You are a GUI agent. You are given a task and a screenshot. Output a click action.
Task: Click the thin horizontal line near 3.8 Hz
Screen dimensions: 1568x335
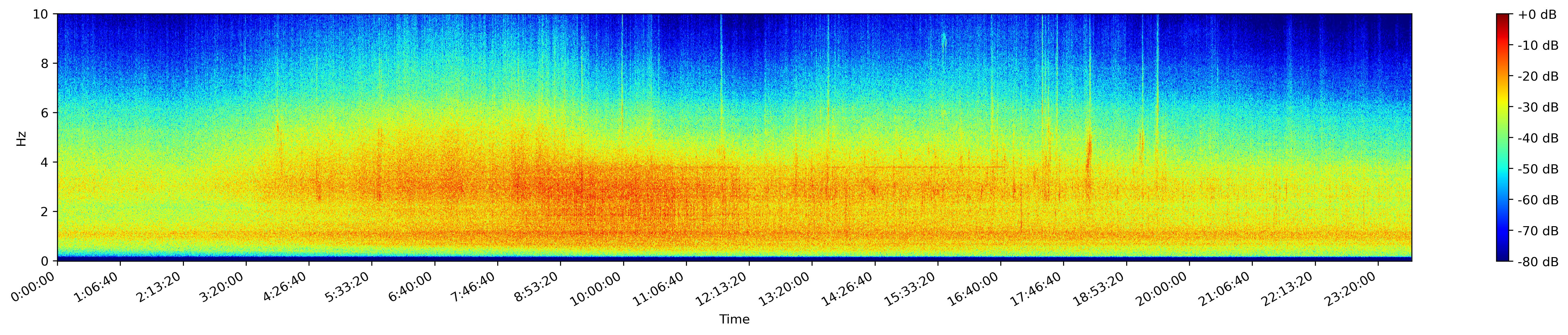[931, 166]
